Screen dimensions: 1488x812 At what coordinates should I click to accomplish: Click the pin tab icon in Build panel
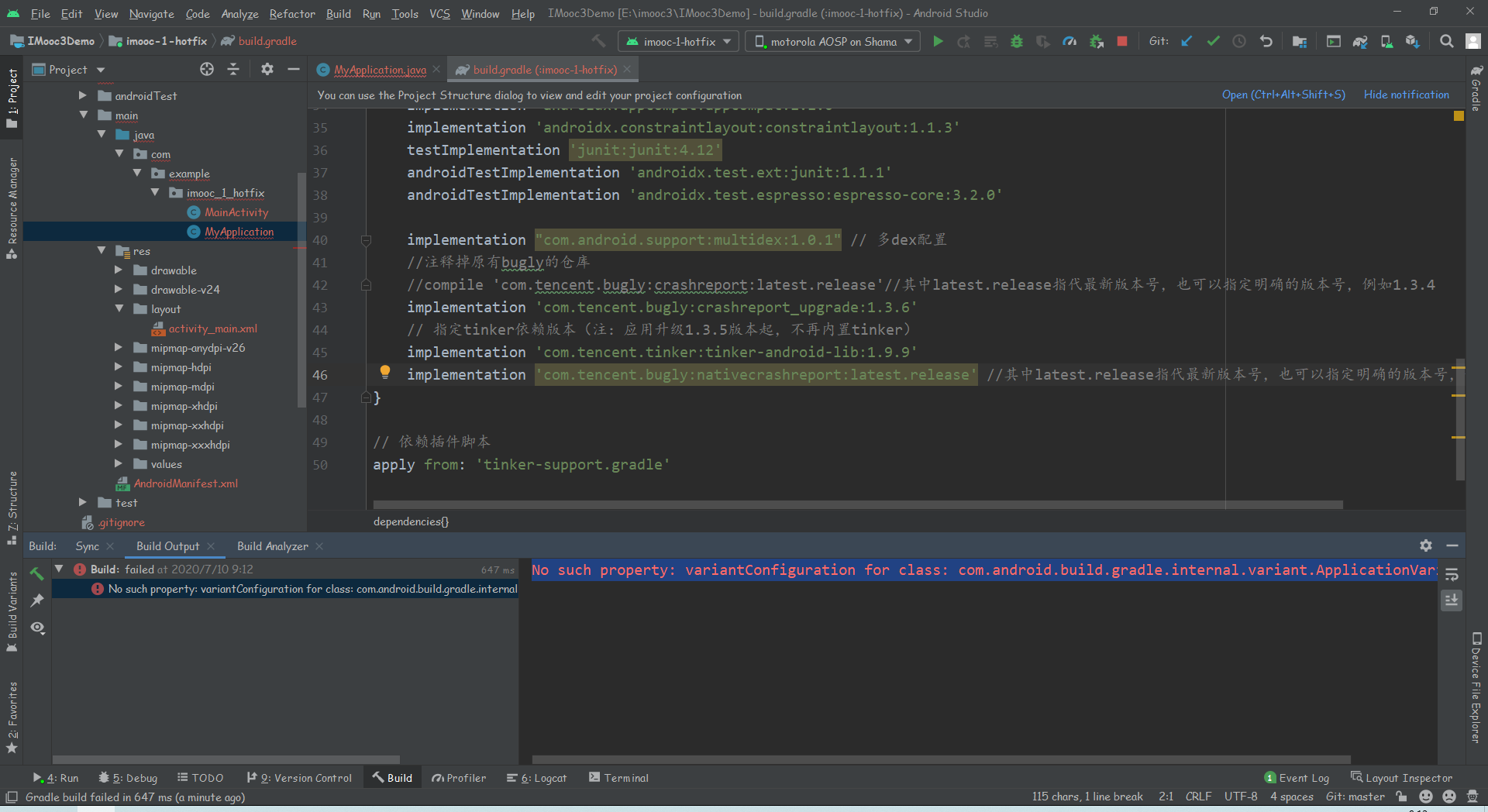[x=37, y=600]
